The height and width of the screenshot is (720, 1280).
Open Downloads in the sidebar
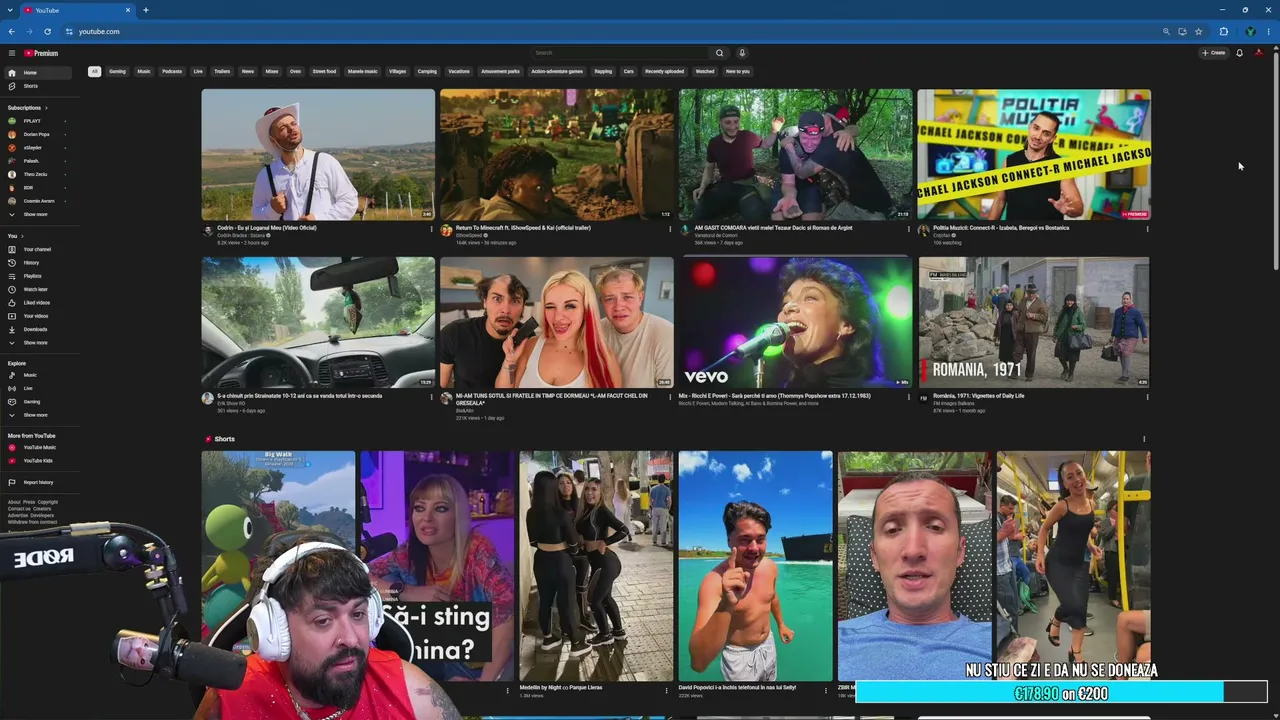pyautogui.click(x=37, y=329)
